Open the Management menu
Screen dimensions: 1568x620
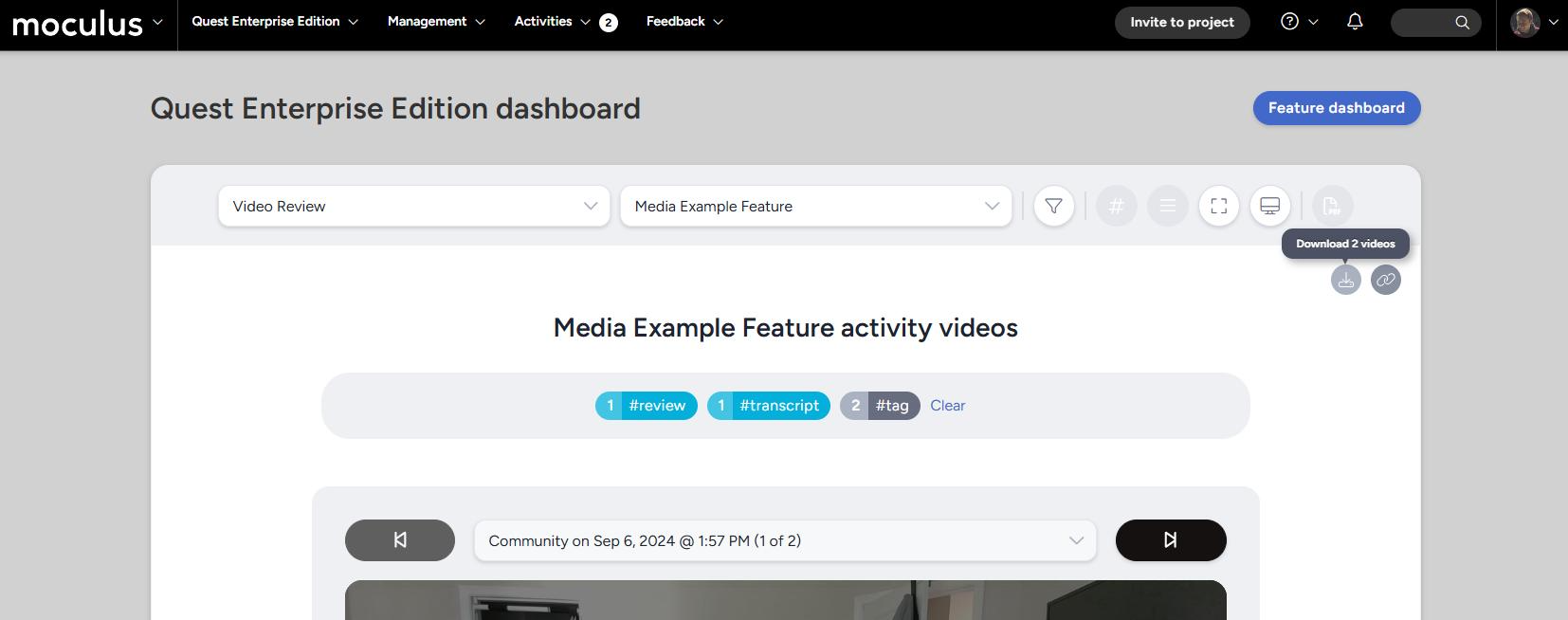coord(436,22)
